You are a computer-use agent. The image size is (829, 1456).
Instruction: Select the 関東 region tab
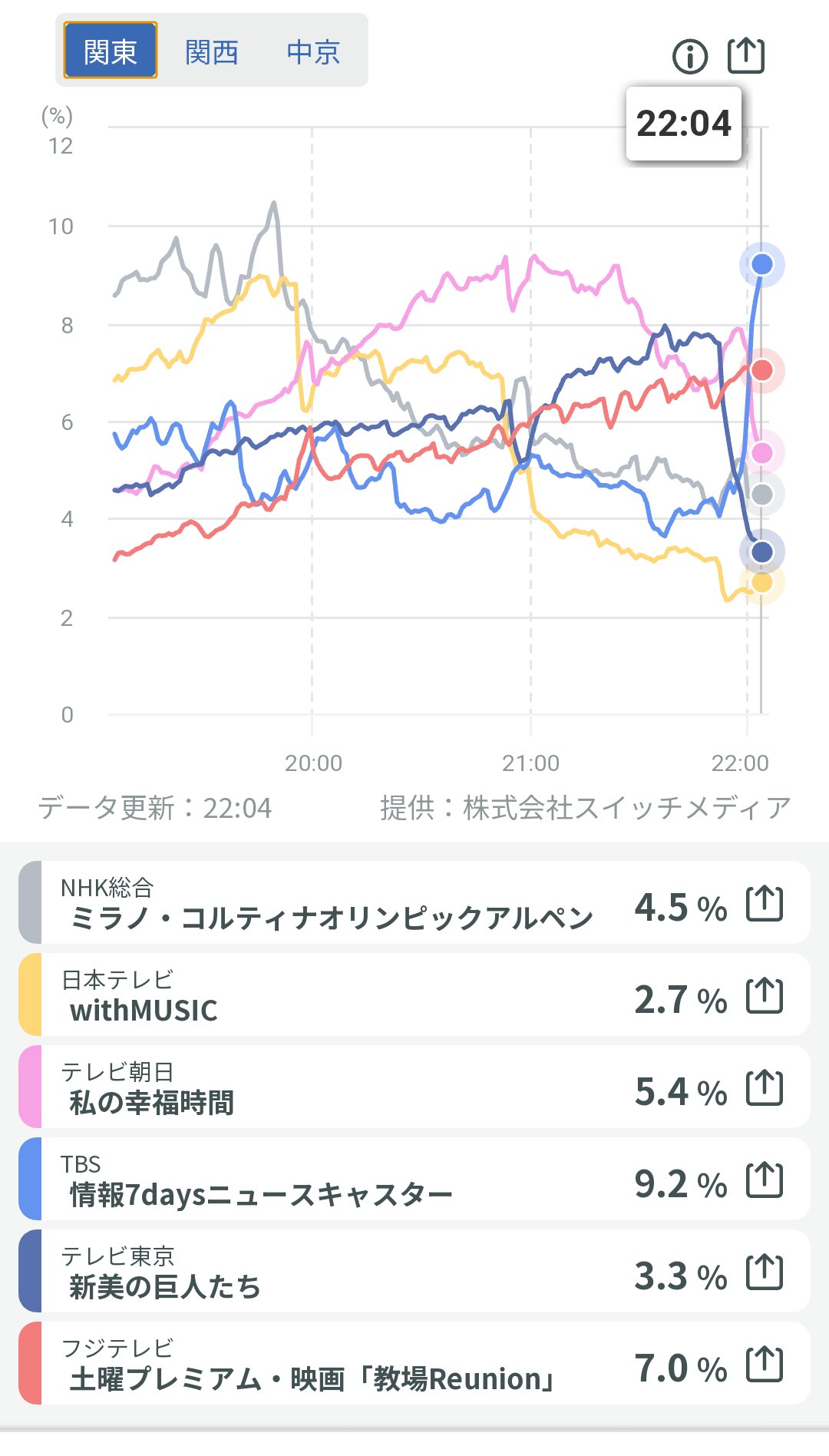pos(111,51)
